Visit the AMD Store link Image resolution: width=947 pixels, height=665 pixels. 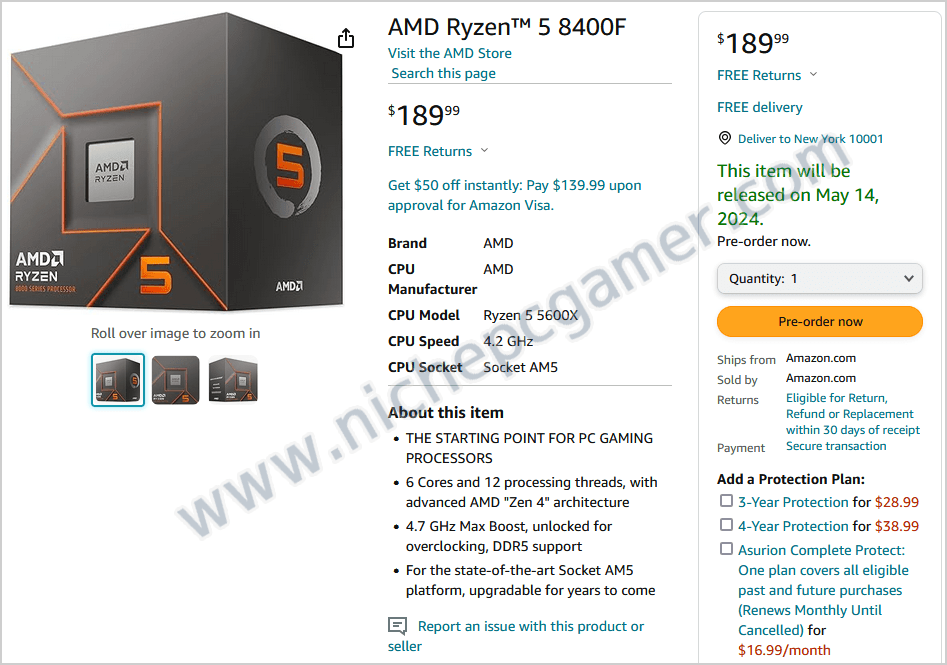tap(449, 53)
